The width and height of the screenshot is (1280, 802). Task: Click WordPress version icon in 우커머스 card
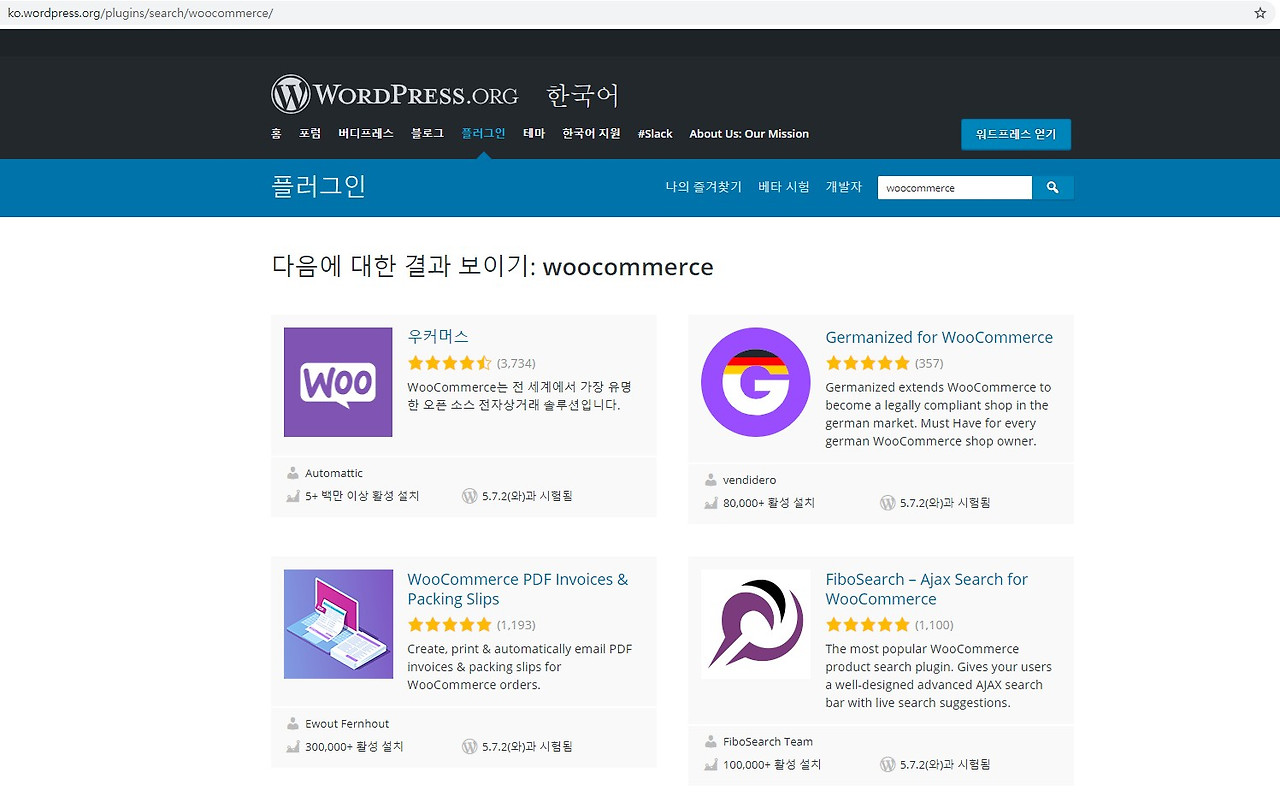[x=470, y=496]
